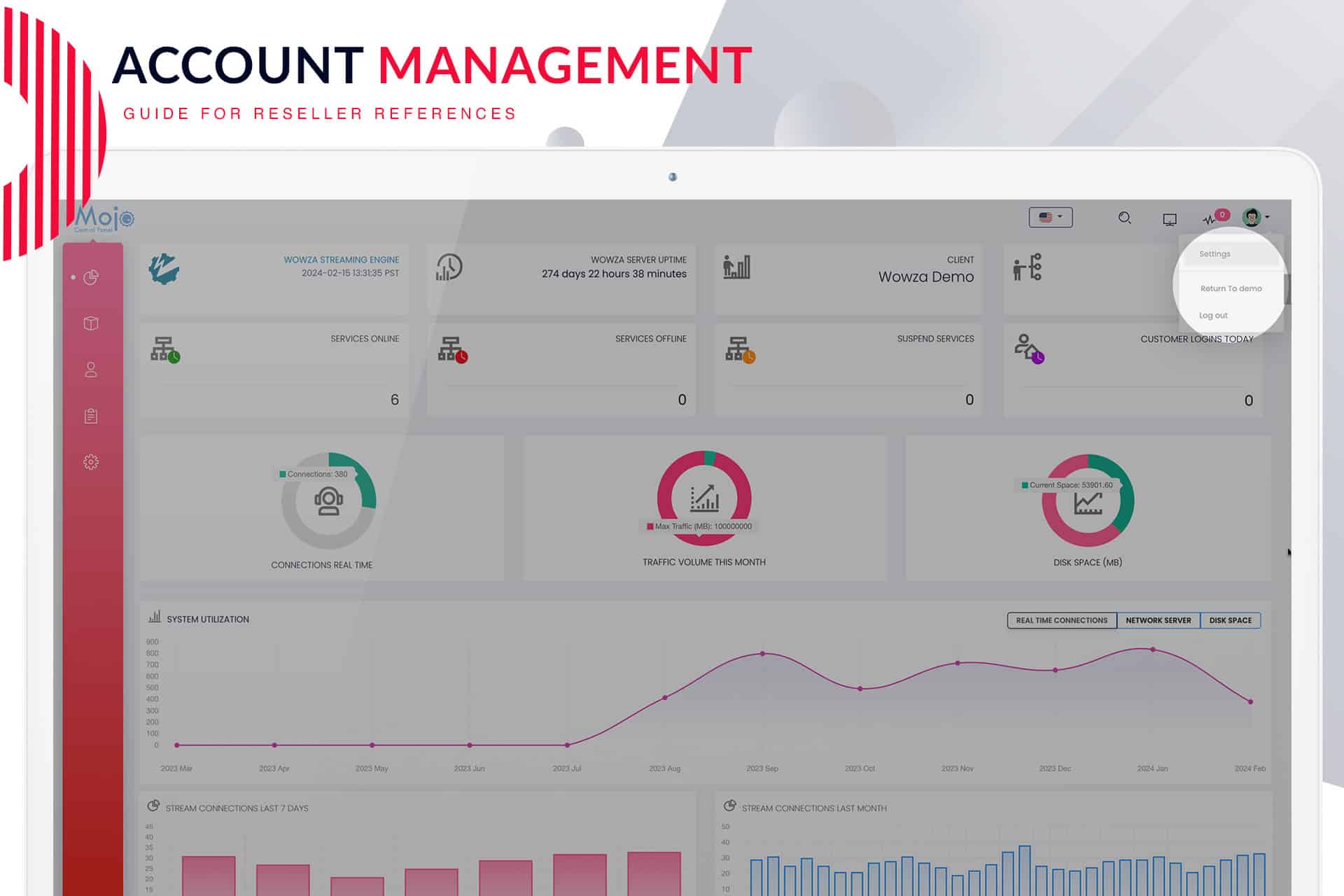
Task: Switch to Real Time Connections tab
Action: [1062, 620]
